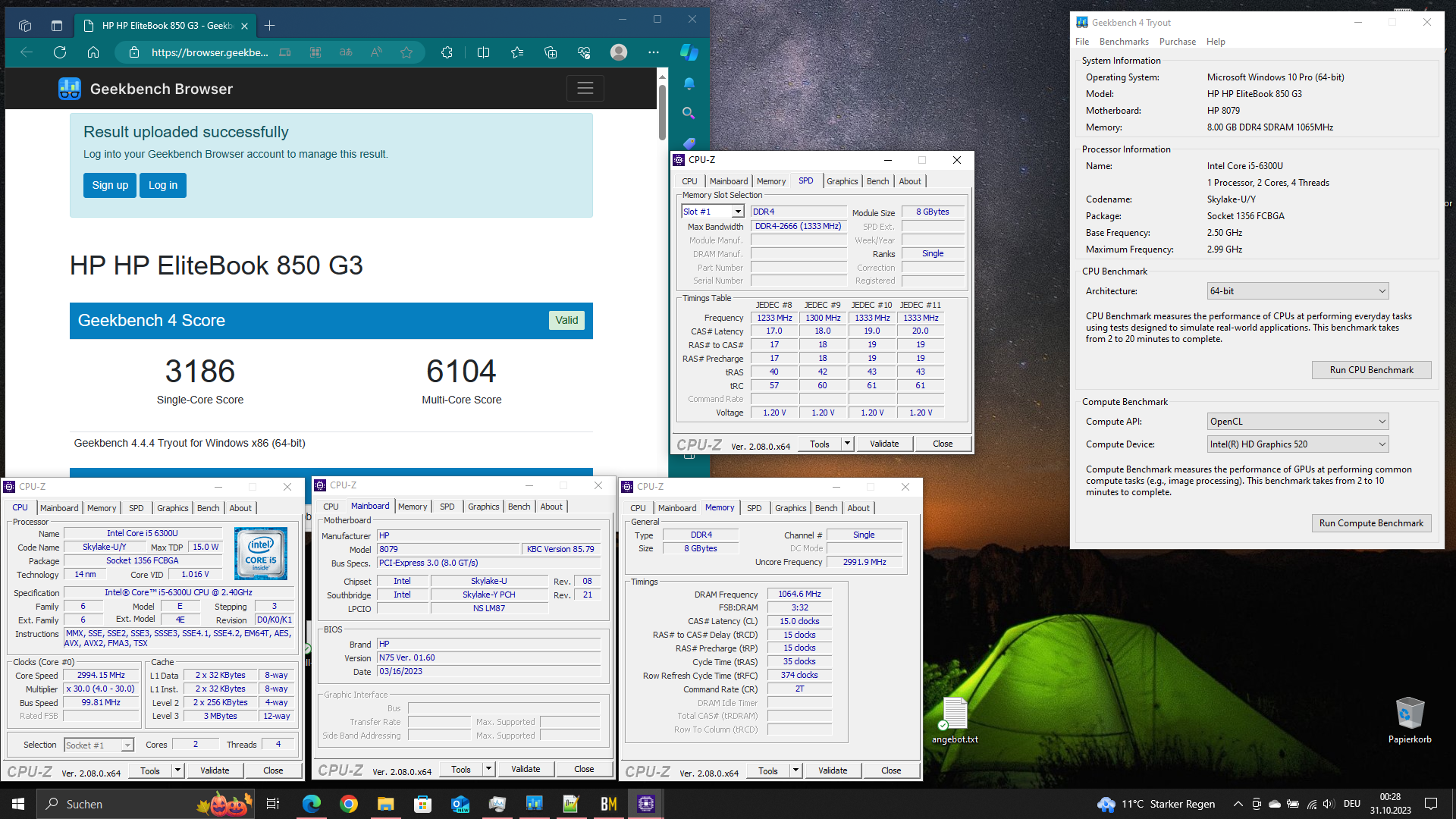The width and height of the screenshot is (1456, 819).
Task: Open Microsoft Store from taskbar
Action: point(422,804)
